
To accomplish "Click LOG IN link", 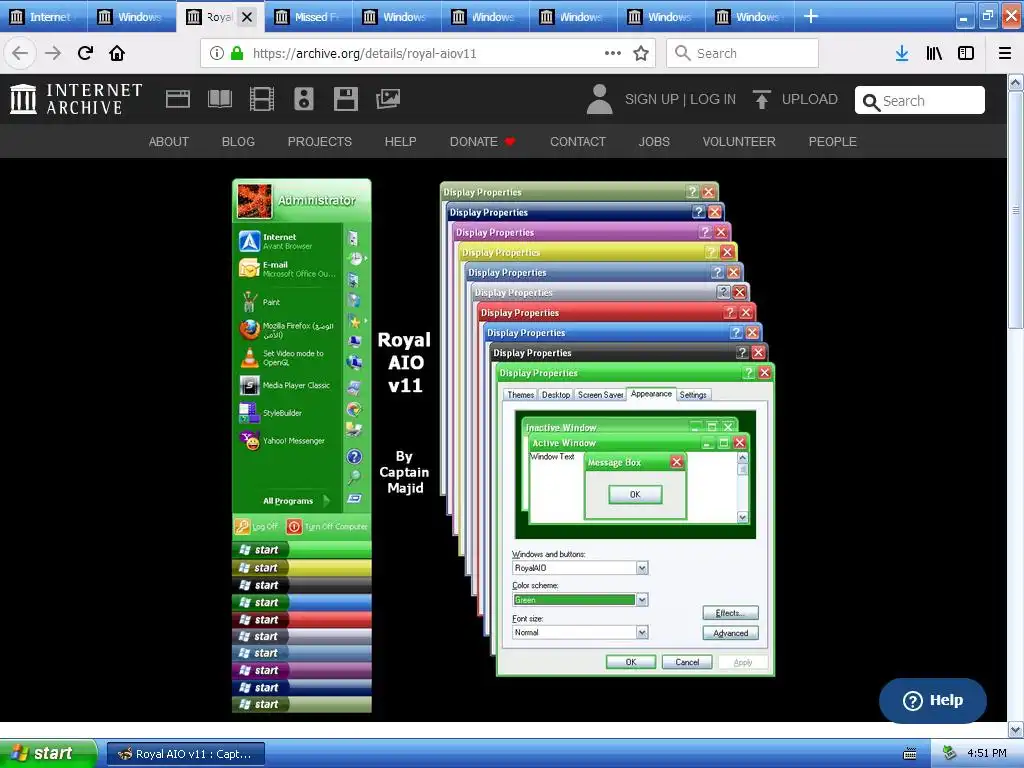I will (712, 99).
